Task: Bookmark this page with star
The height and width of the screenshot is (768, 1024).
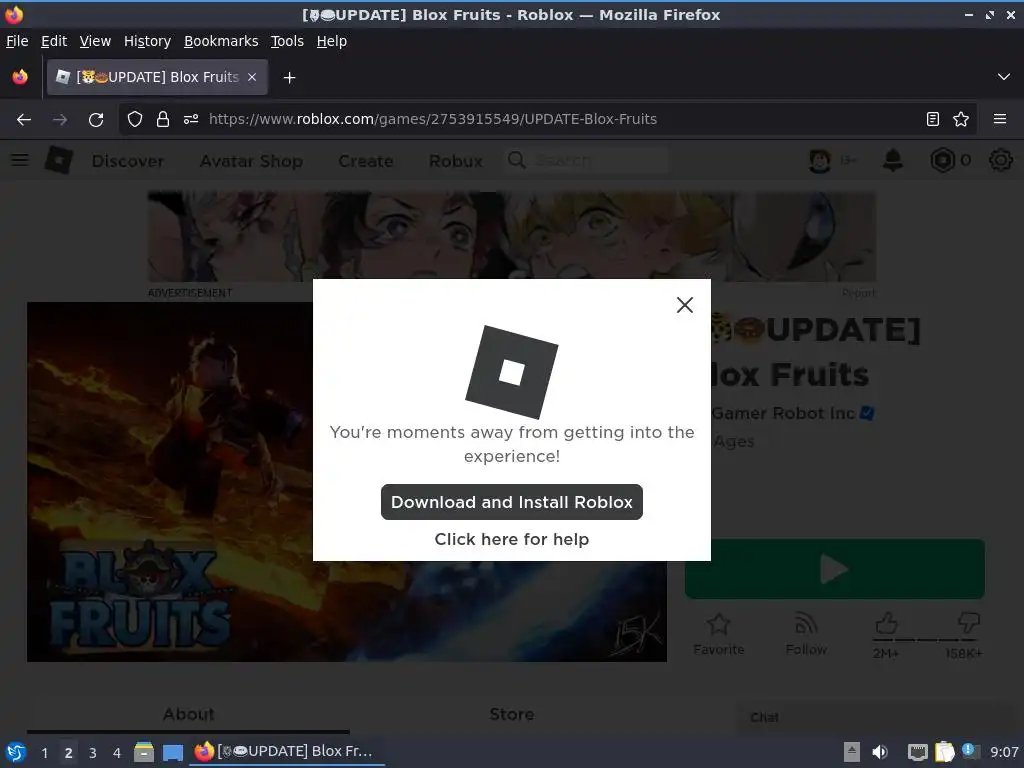Action: [x=961, y=119]
